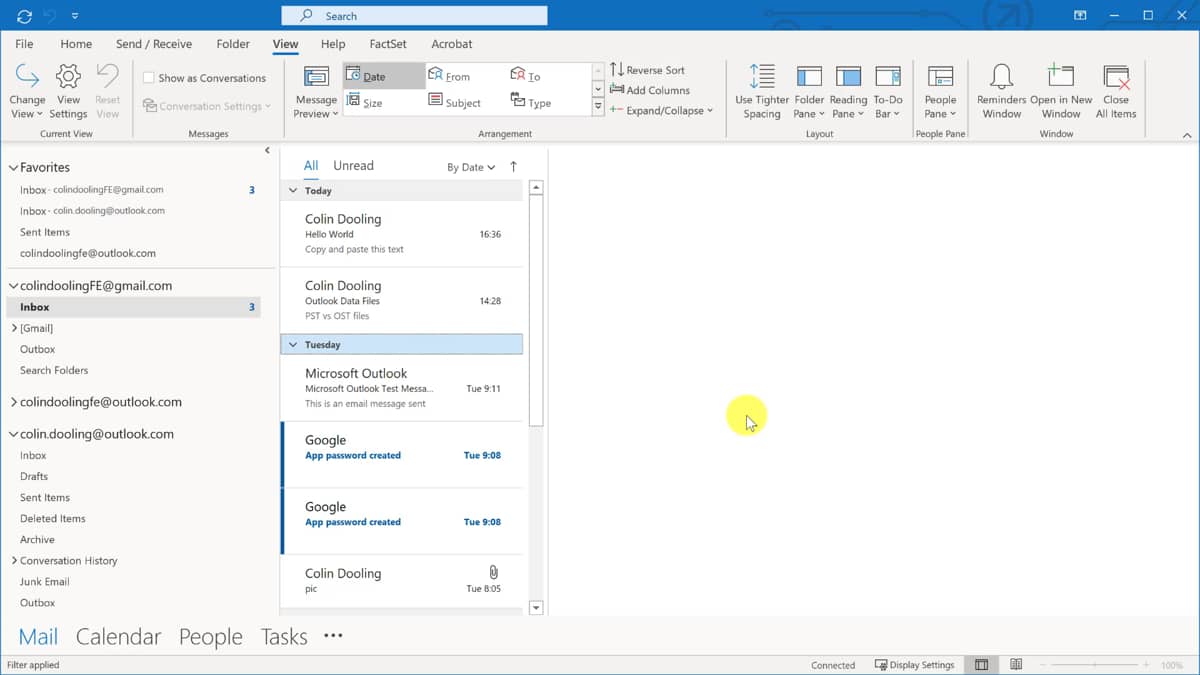
Task: Collapse the folder pane arrow
Action: pyautogui.click(x=267, y=150)
